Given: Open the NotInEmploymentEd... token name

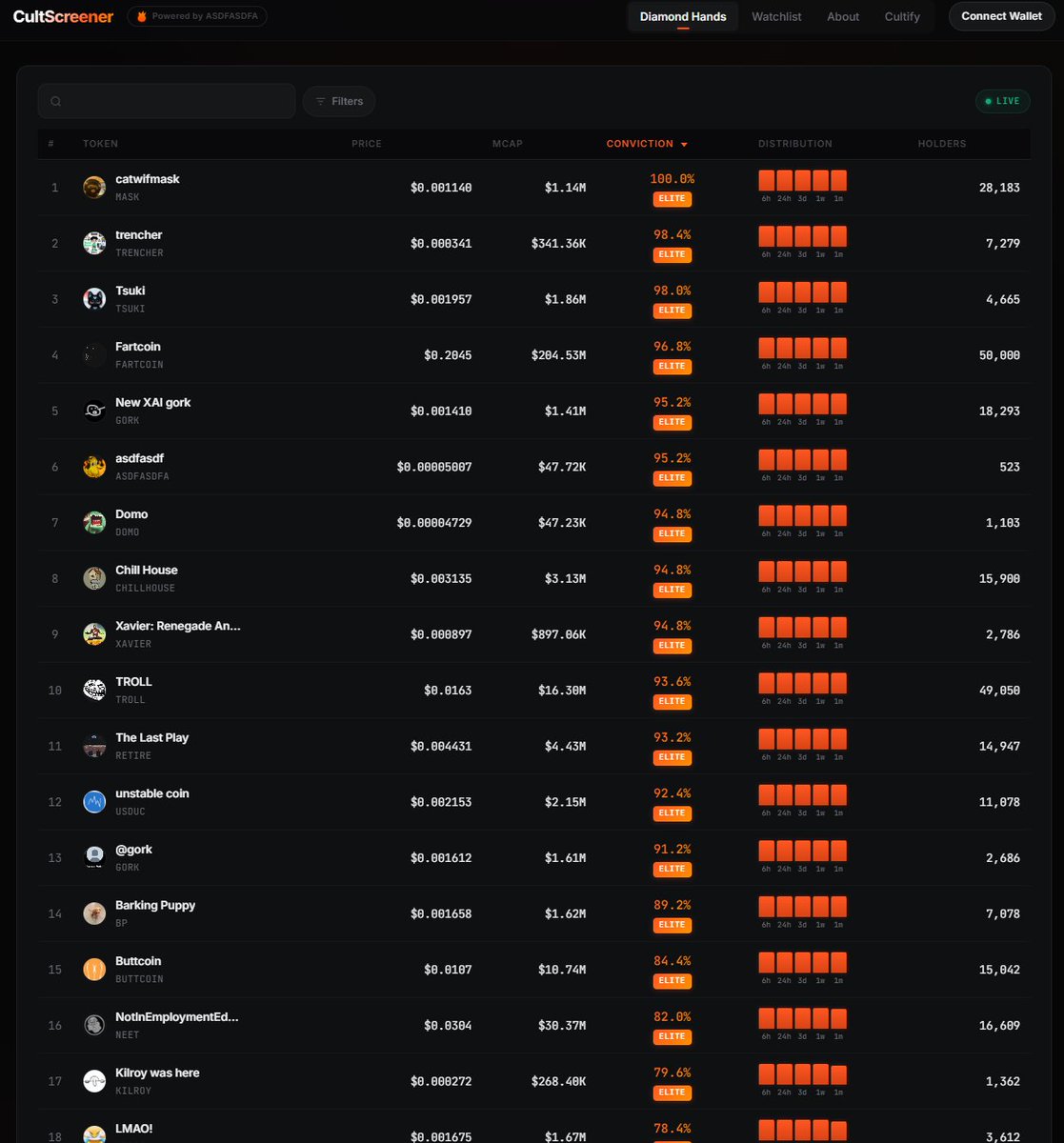Looking at the screenshot, I should coord(177,1016).
